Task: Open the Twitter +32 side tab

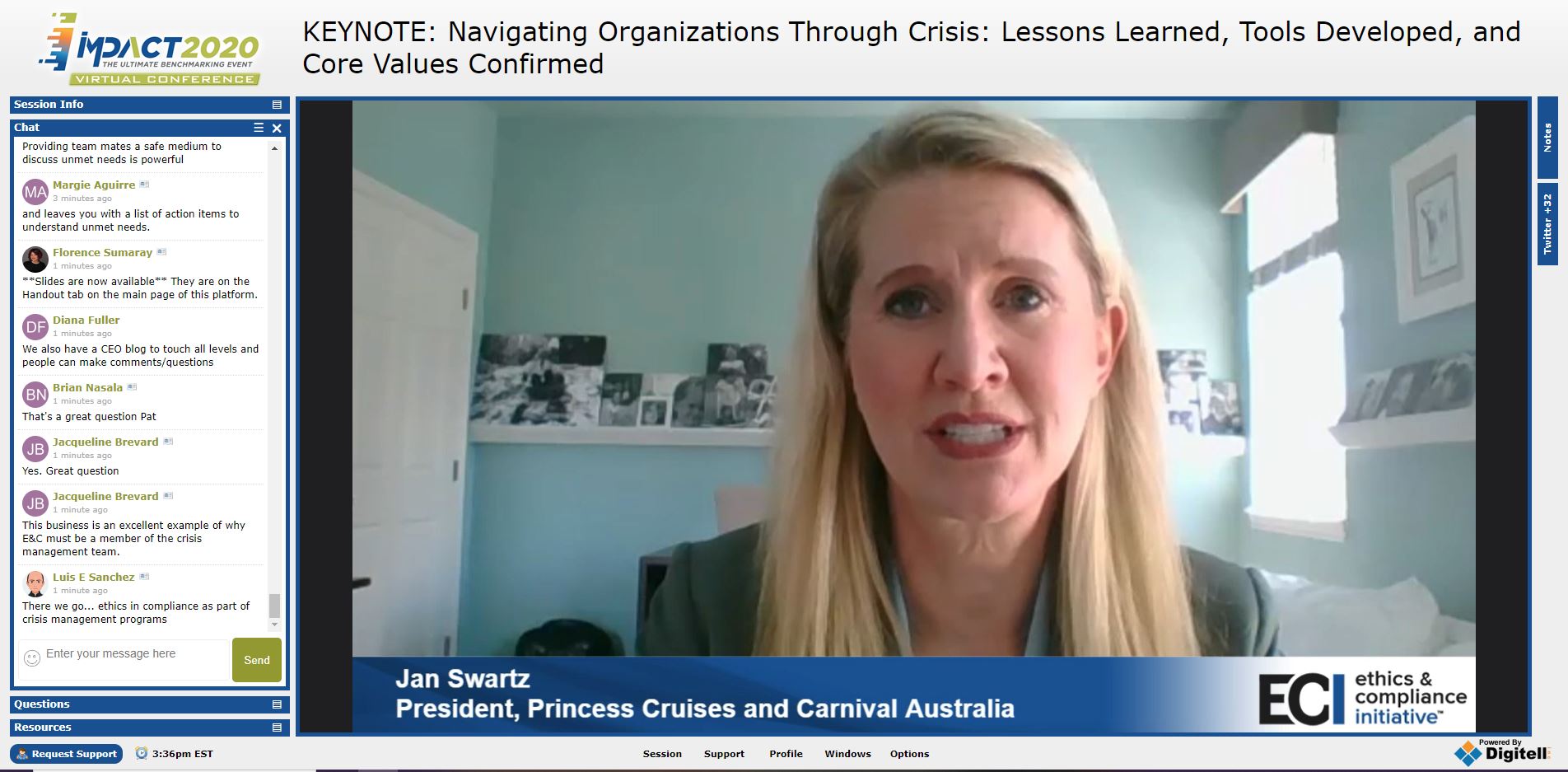Action: point(1547,224)
